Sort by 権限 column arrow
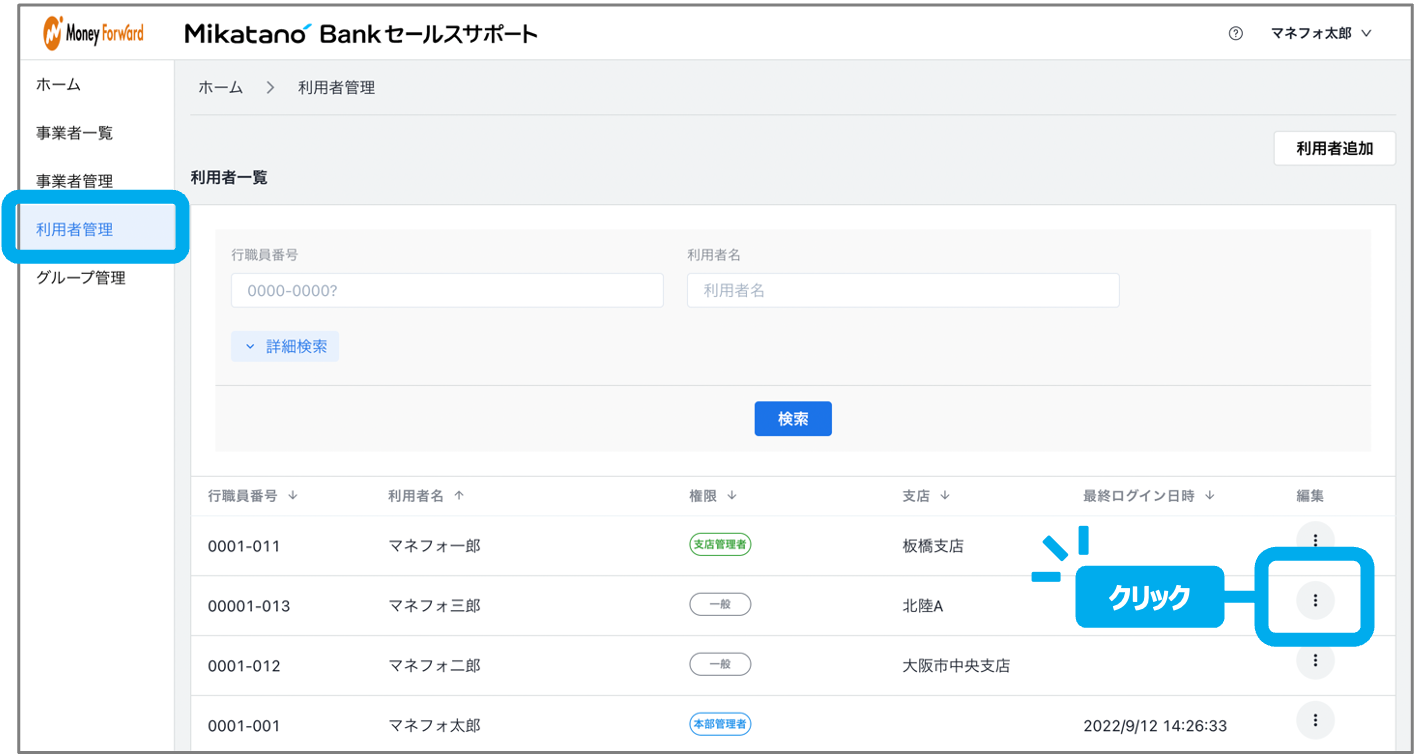1416x756 pixels. (732, 496)
